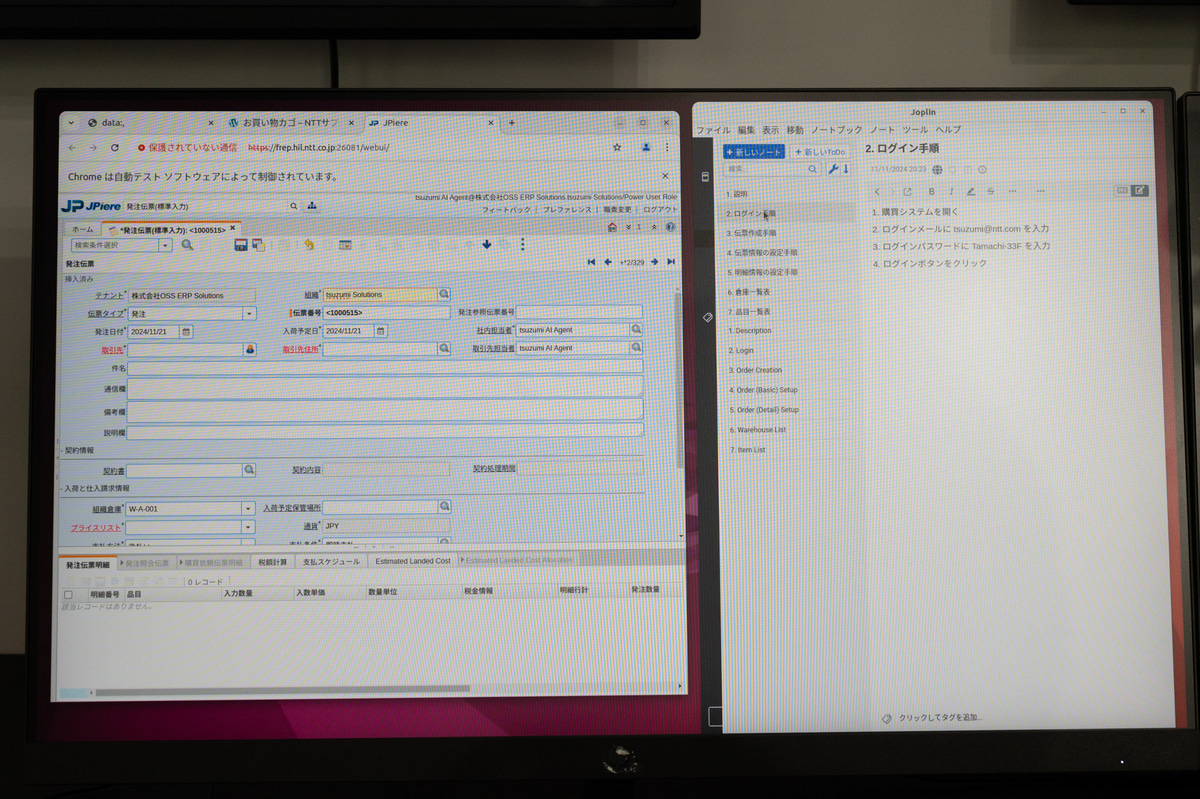
Task: Open calendar picker for 入荷予定日
Action: (x=381, y=331)
